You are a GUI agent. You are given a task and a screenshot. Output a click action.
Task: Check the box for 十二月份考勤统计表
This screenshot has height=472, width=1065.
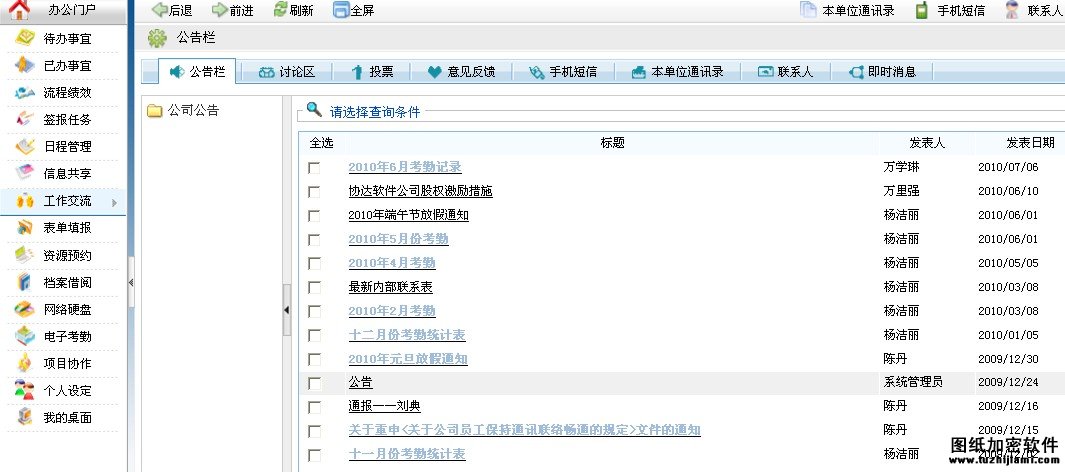[314, 335]
